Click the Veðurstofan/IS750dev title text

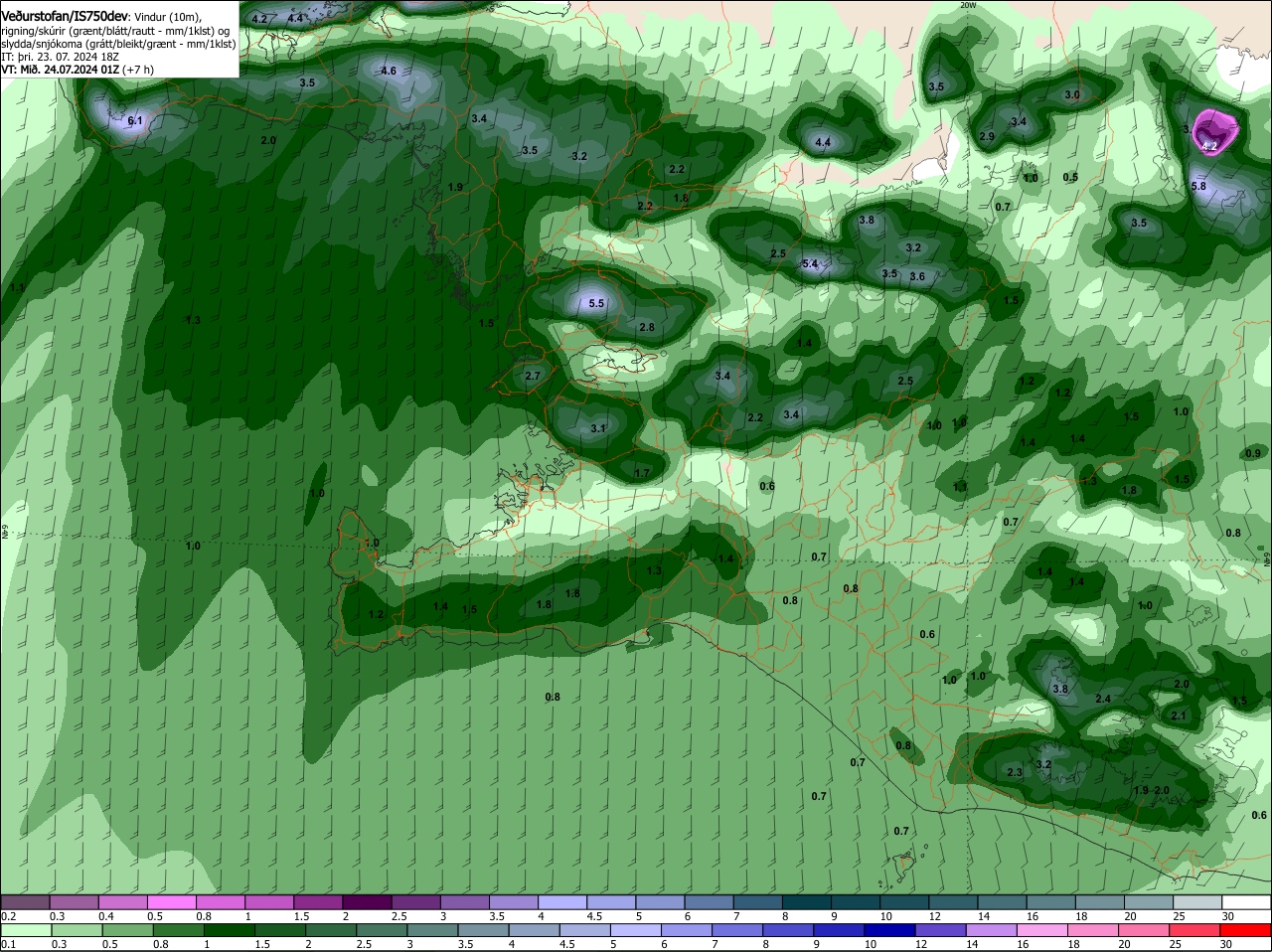click(64, 17)
